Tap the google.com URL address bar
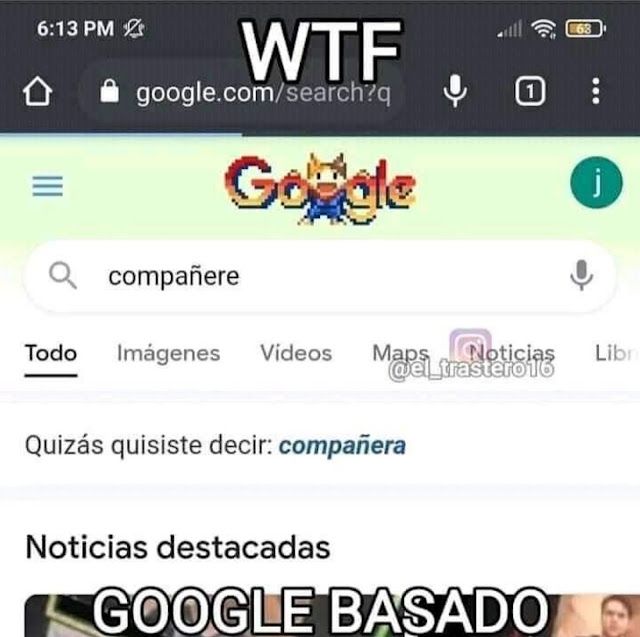This screenshot has height=637, width=640. [241, 91]
